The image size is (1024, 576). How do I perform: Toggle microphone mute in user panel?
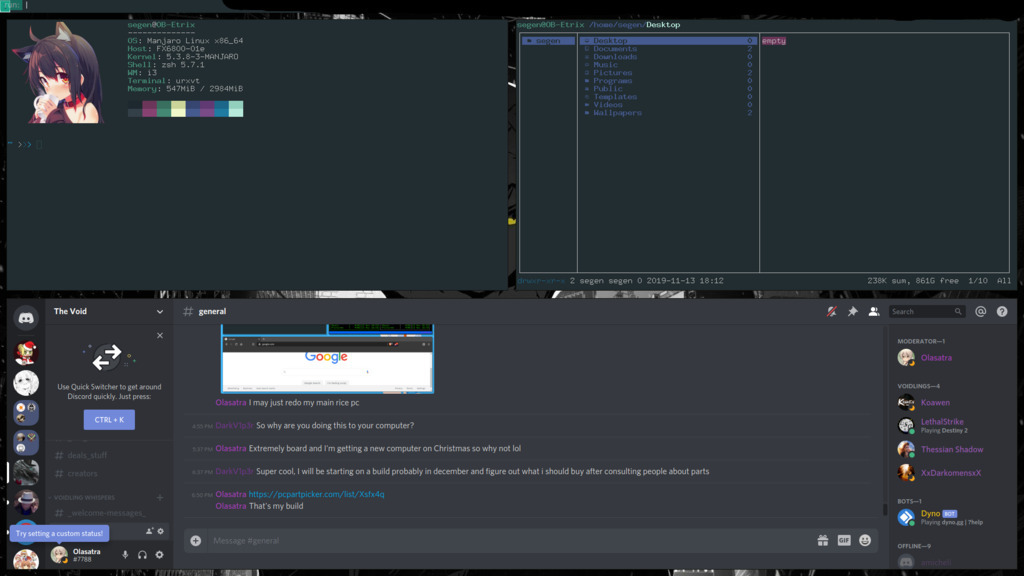tap(125, 555)
